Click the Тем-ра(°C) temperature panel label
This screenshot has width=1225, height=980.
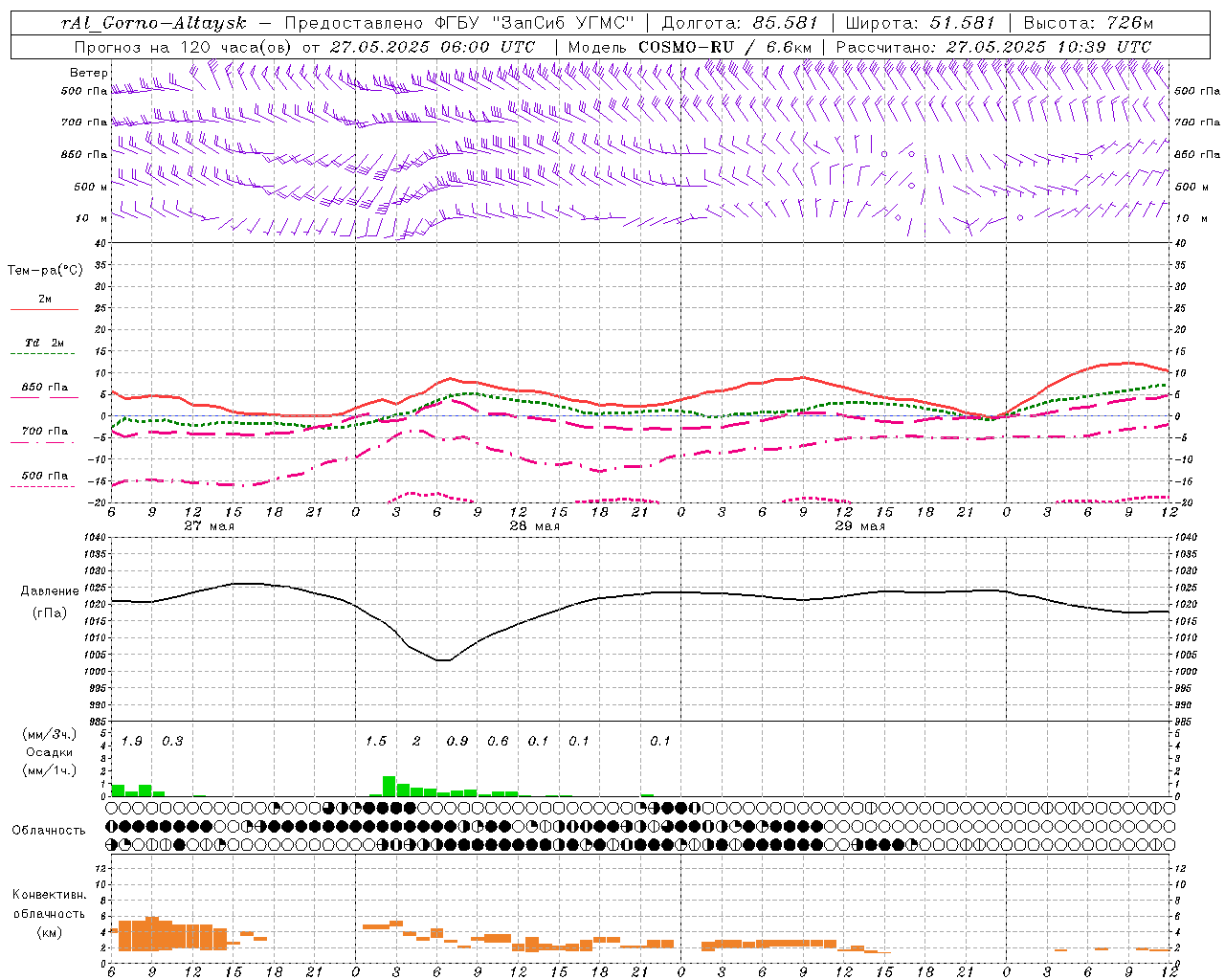[x=45, y=271]
